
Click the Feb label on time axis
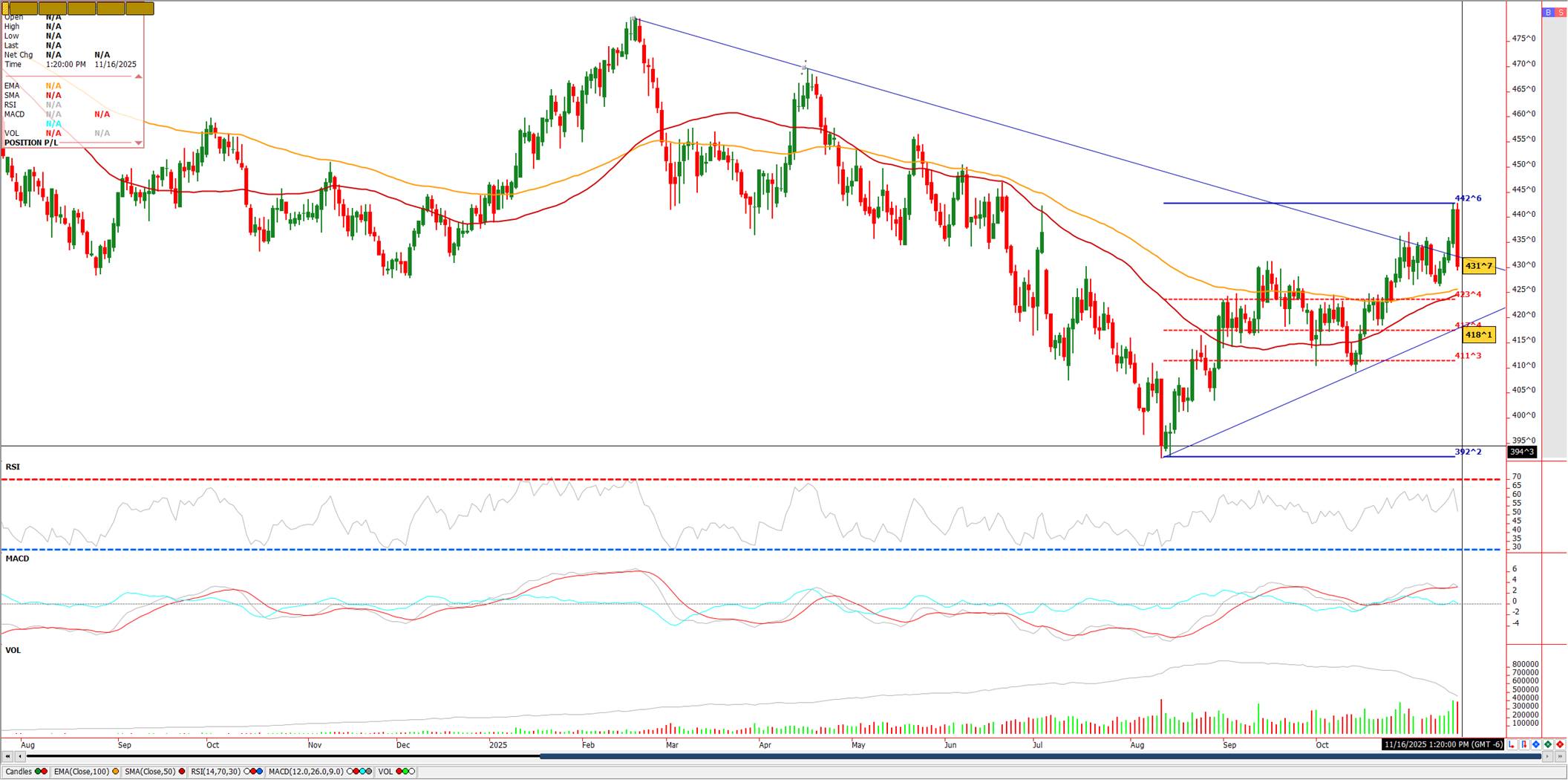click(588, 744)
